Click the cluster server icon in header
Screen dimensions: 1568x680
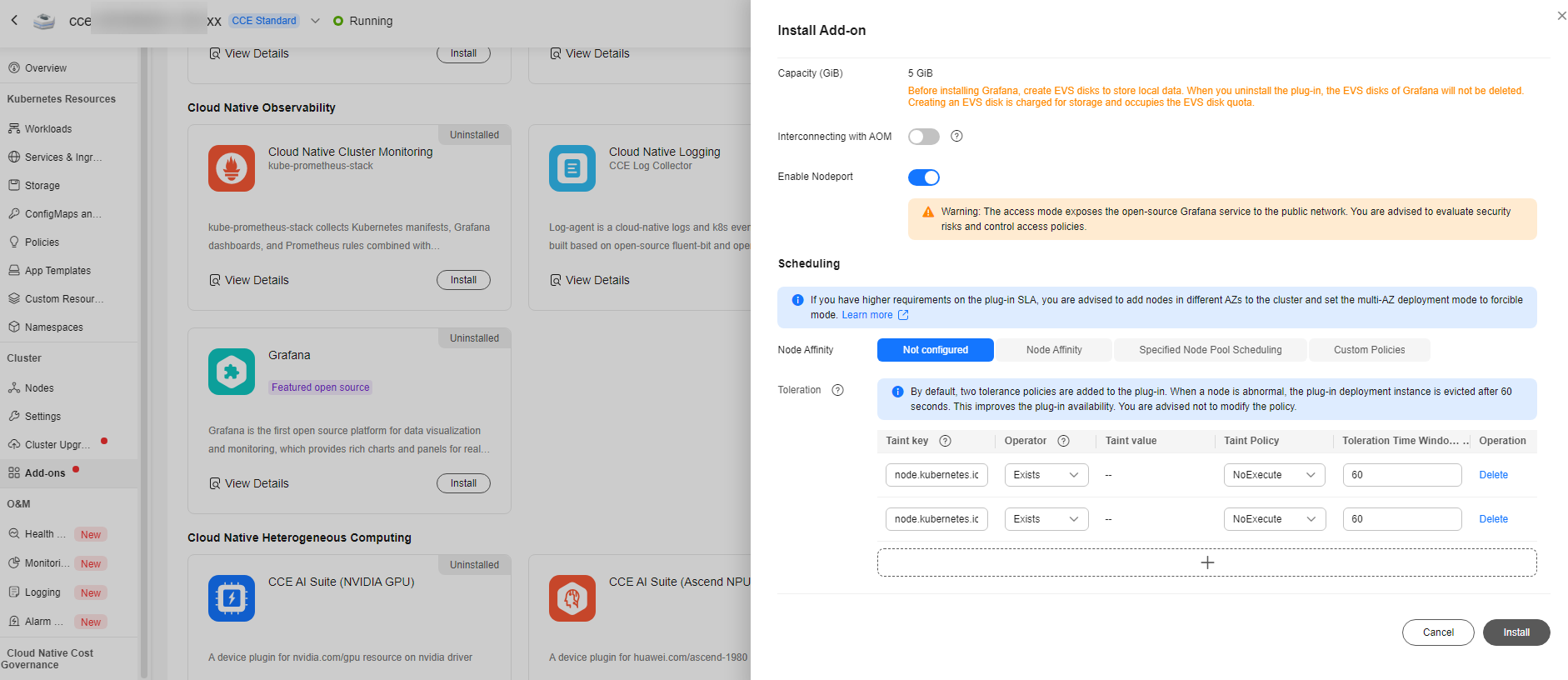point(44,21)
